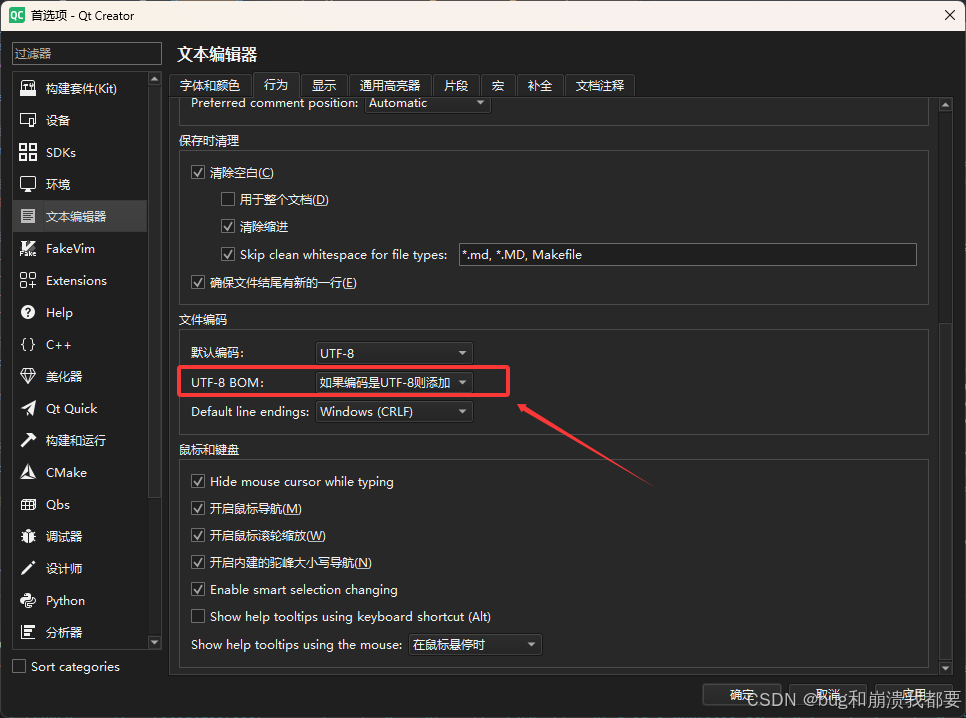
Task: Open the Extensions icon
Action: (28, 280)
